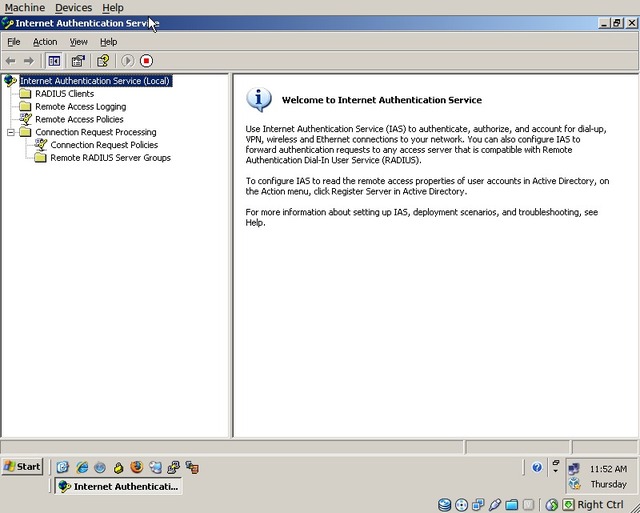Collapse the Connection Request Processing node

click(x=11, y=132)
